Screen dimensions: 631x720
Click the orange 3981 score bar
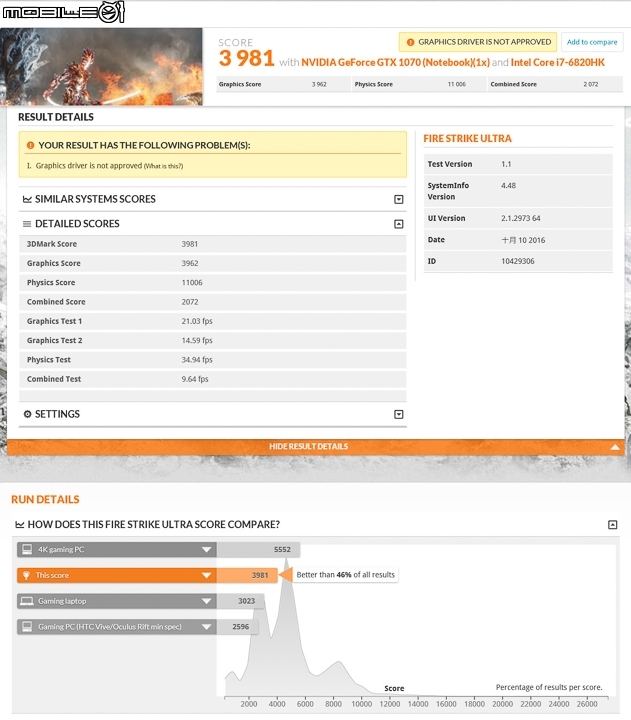point(247,575)
